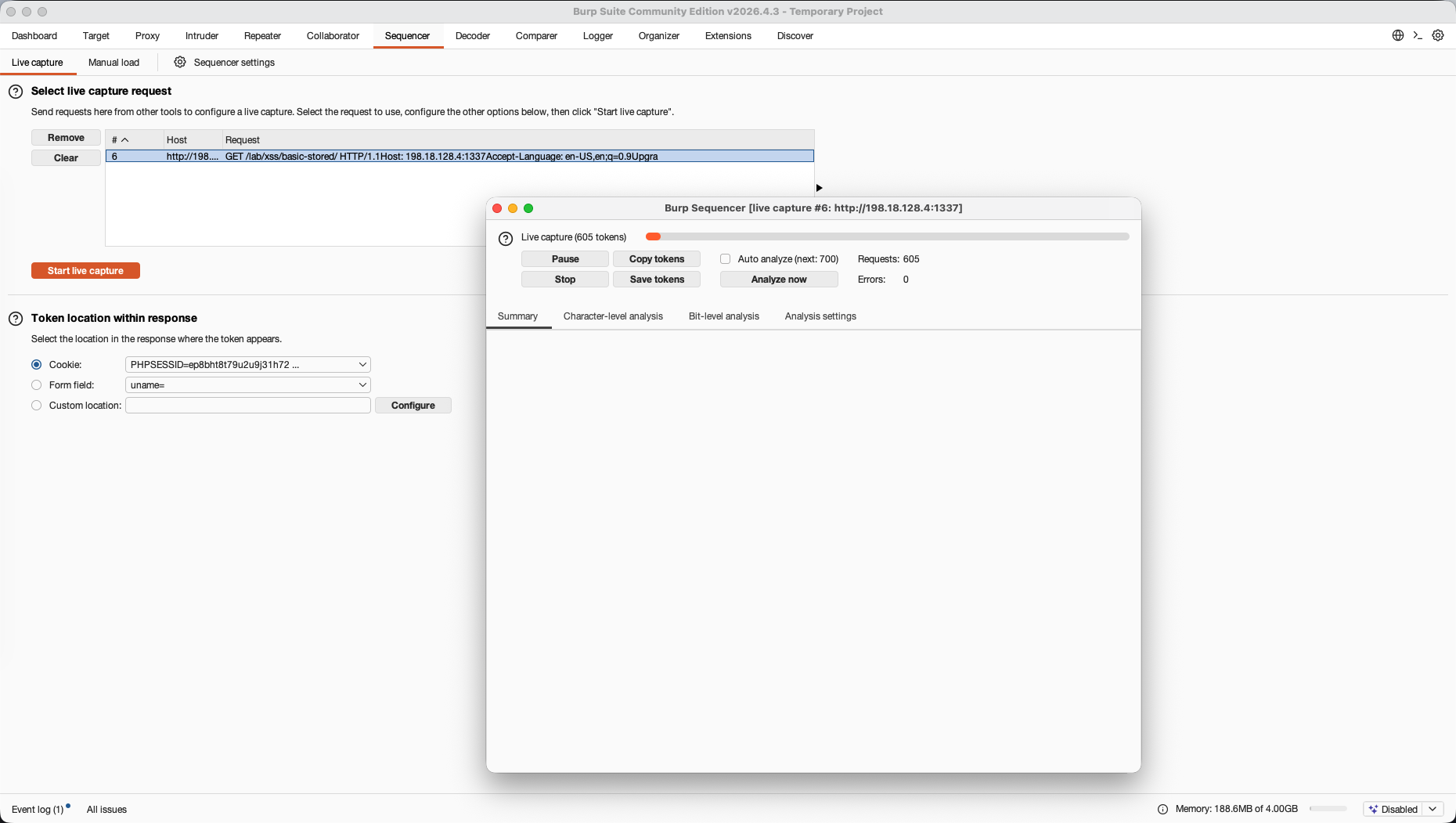Open the uname= form field dropdown
Image resolution: width=1456 pixels, height=823 pixels.
coord(248,384)
